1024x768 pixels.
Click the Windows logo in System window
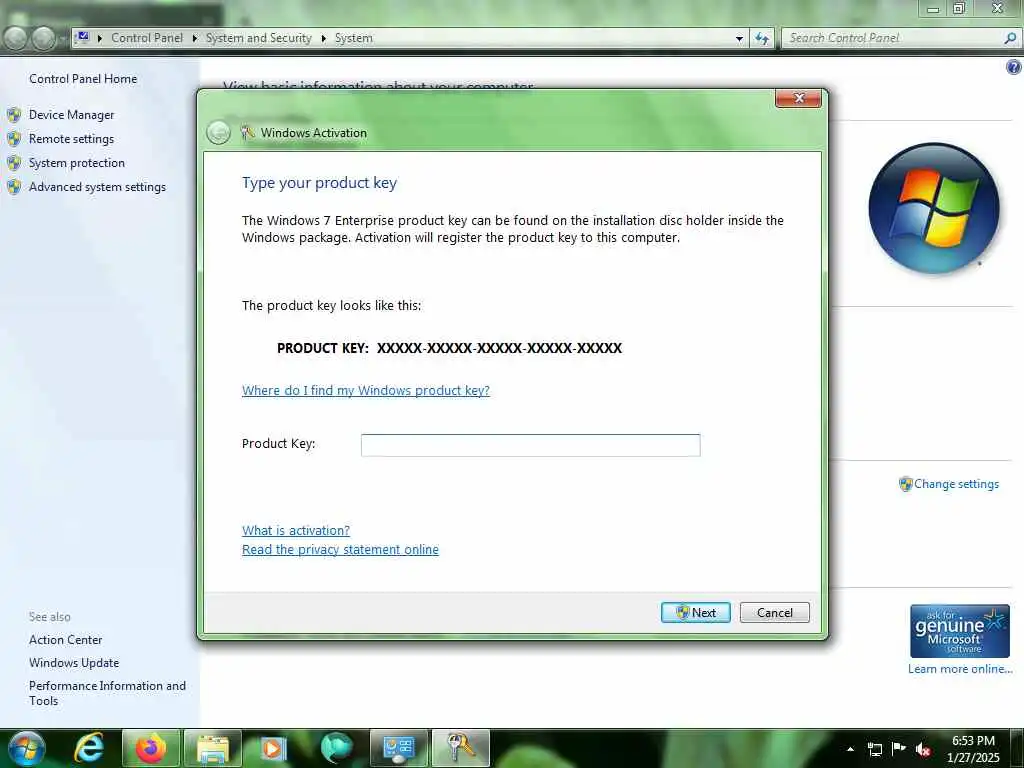coord(934,209)
